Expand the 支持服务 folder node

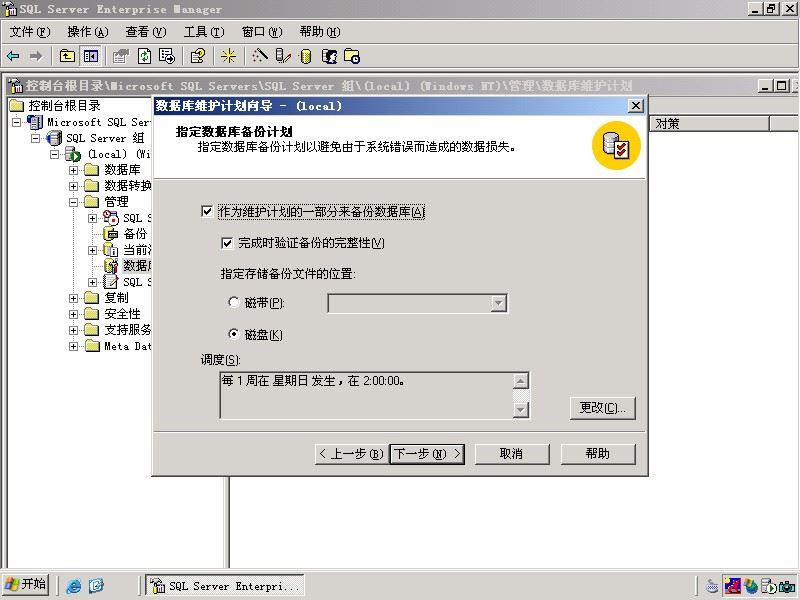(73, 330)
